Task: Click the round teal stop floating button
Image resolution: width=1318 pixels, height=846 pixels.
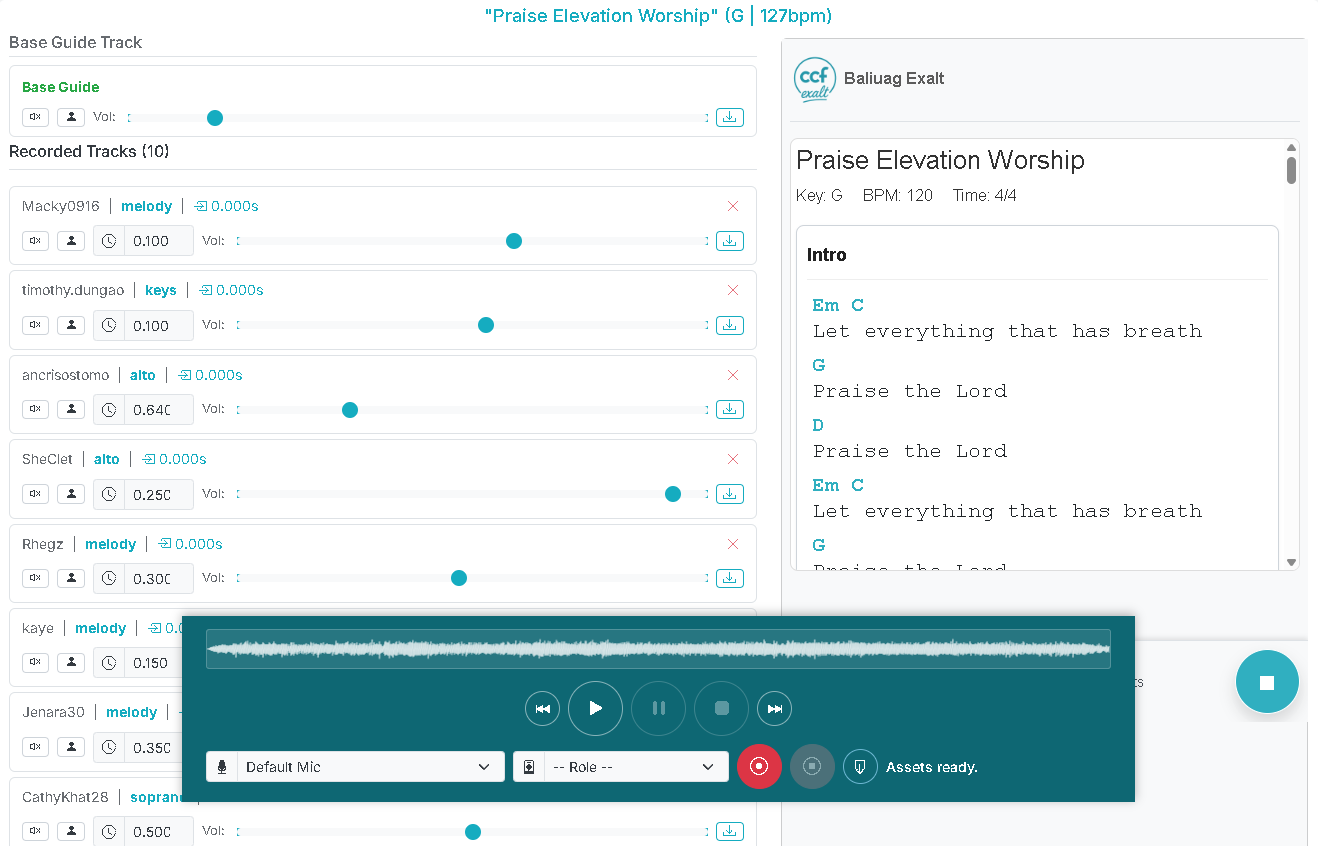Action: (x=1266, y=682)
